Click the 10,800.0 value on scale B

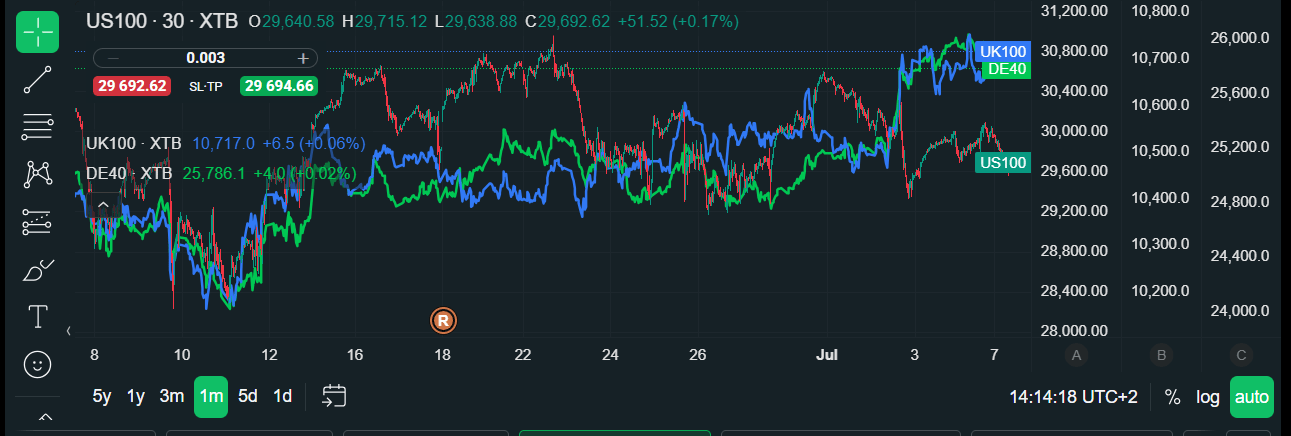click(x=1160, y=10)
